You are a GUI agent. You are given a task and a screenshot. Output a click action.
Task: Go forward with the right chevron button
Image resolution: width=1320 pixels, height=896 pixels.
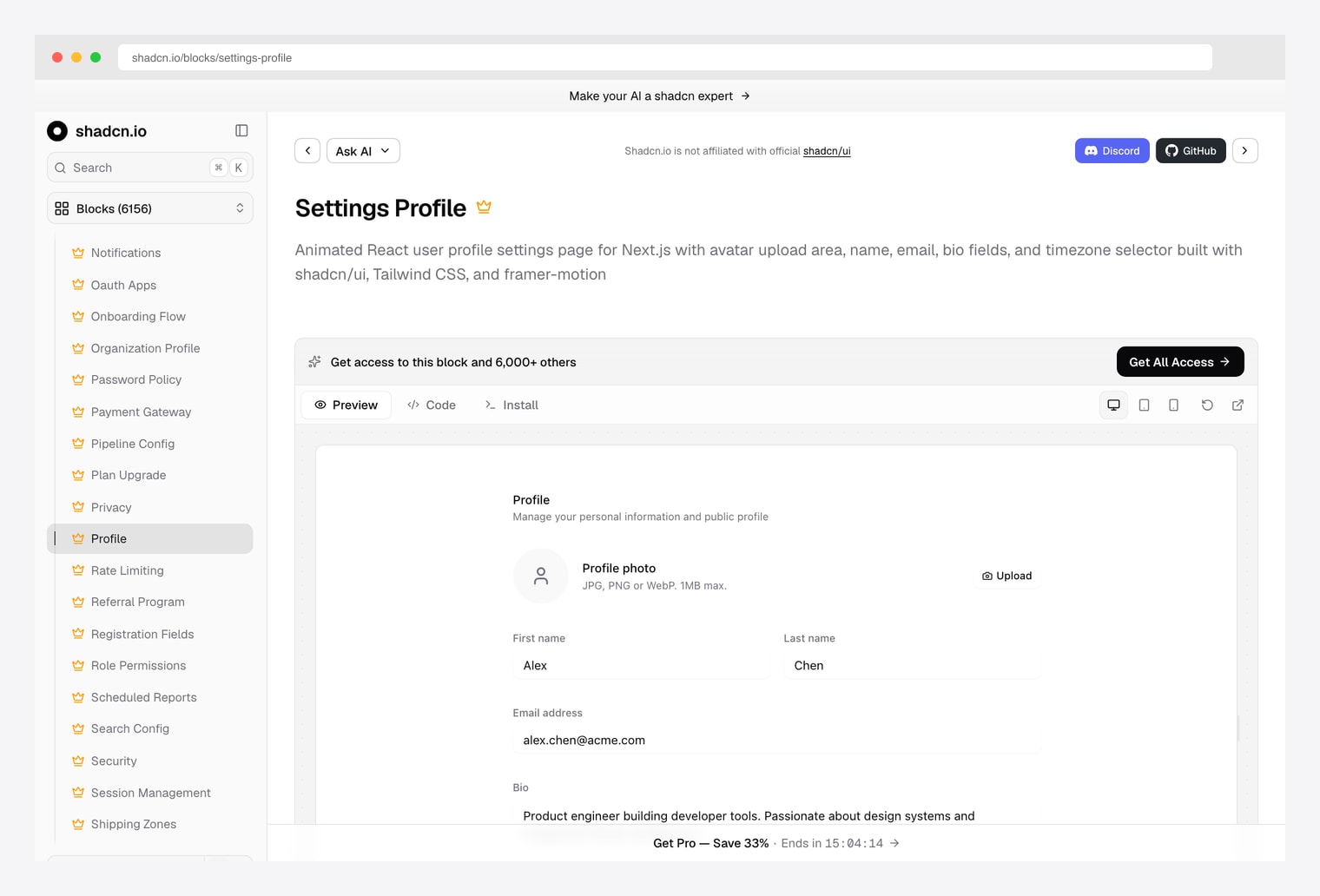click(x=1244, y=151)
